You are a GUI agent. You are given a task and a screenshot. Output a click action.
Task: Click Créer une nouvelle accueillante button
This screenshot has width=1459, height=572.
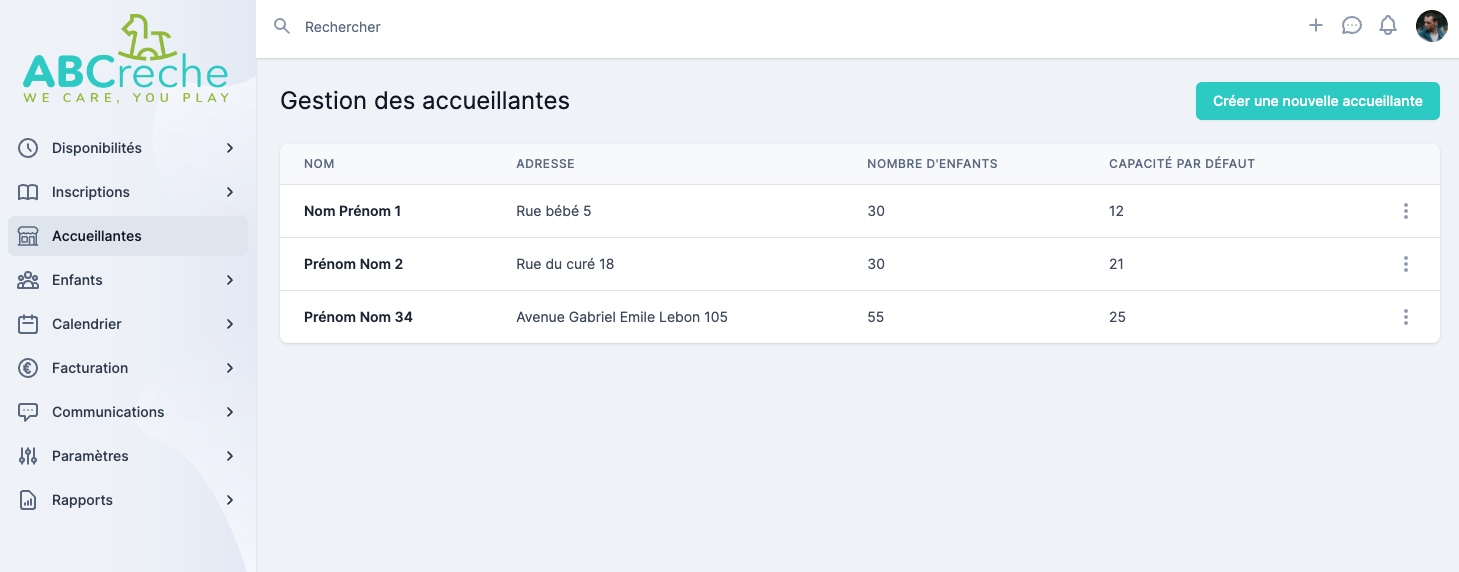(1317, 101)
